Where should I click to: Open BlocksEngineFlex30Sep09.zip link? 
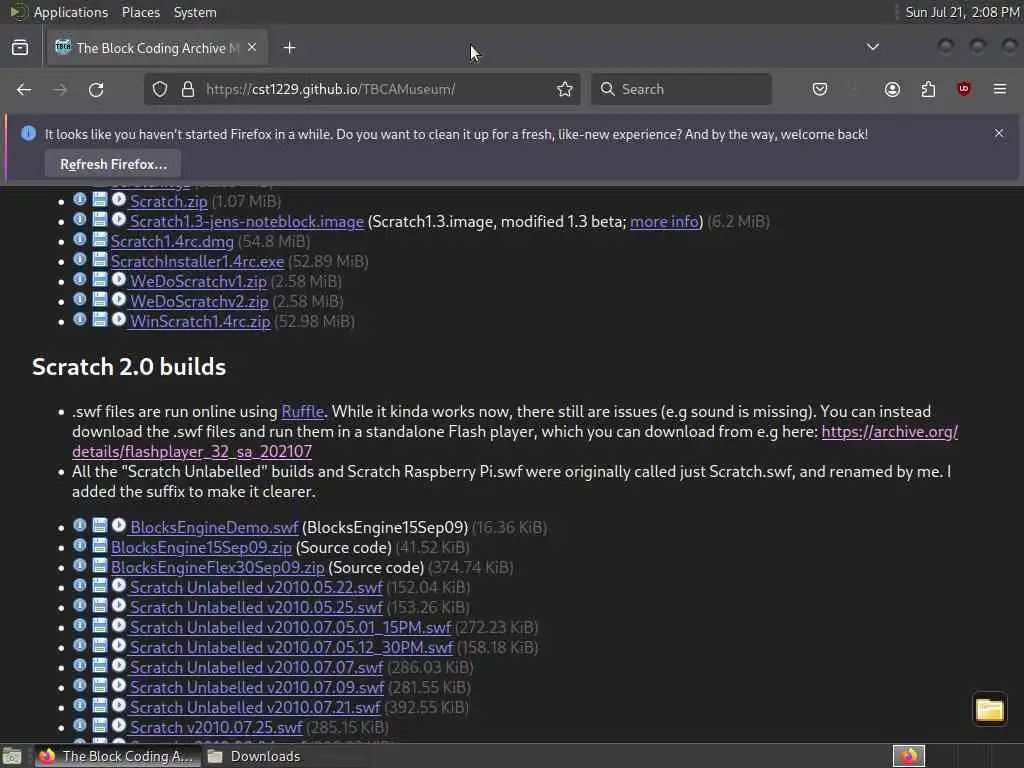click(217, 568)
